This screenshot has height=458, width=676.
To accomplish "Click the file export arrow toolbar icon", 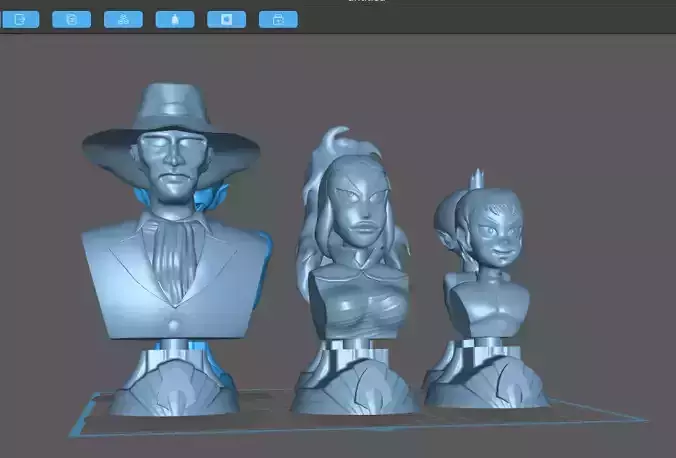I will [x=20, y=20].
